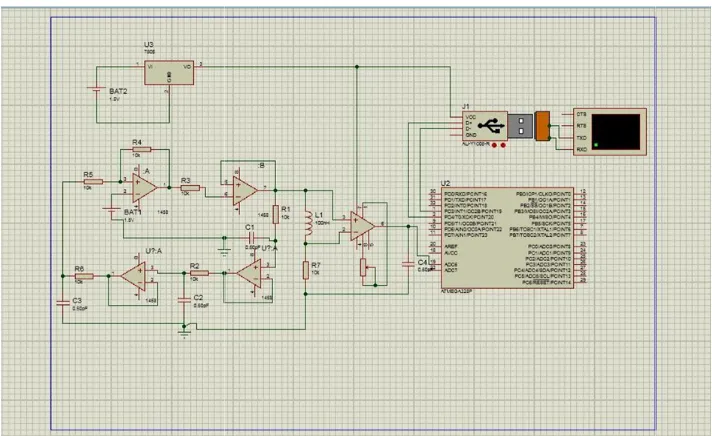Click resistor R3 between the op-amps
Screen dimensions: 712x436
tap(190, 188)
